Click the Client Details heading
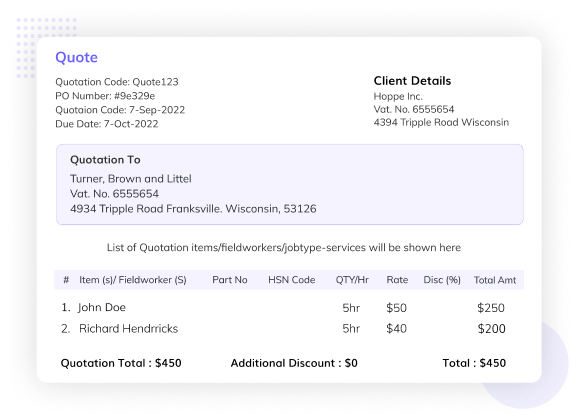Screen dimensions: 578x419 pyautogui.click(x=412, y=81)
